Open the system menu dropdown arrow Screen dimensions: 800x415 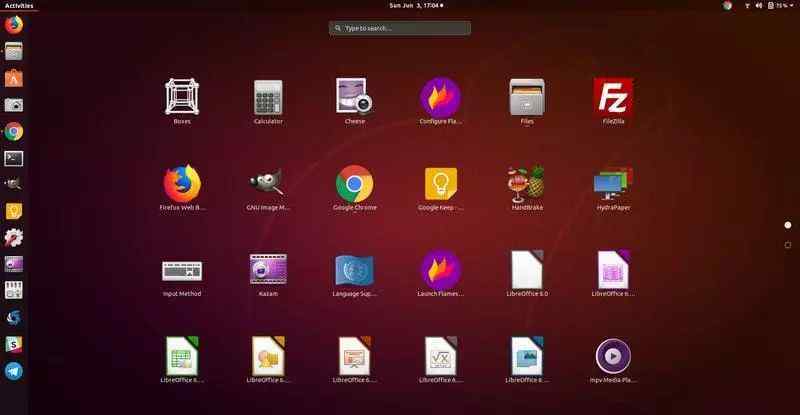791,6
